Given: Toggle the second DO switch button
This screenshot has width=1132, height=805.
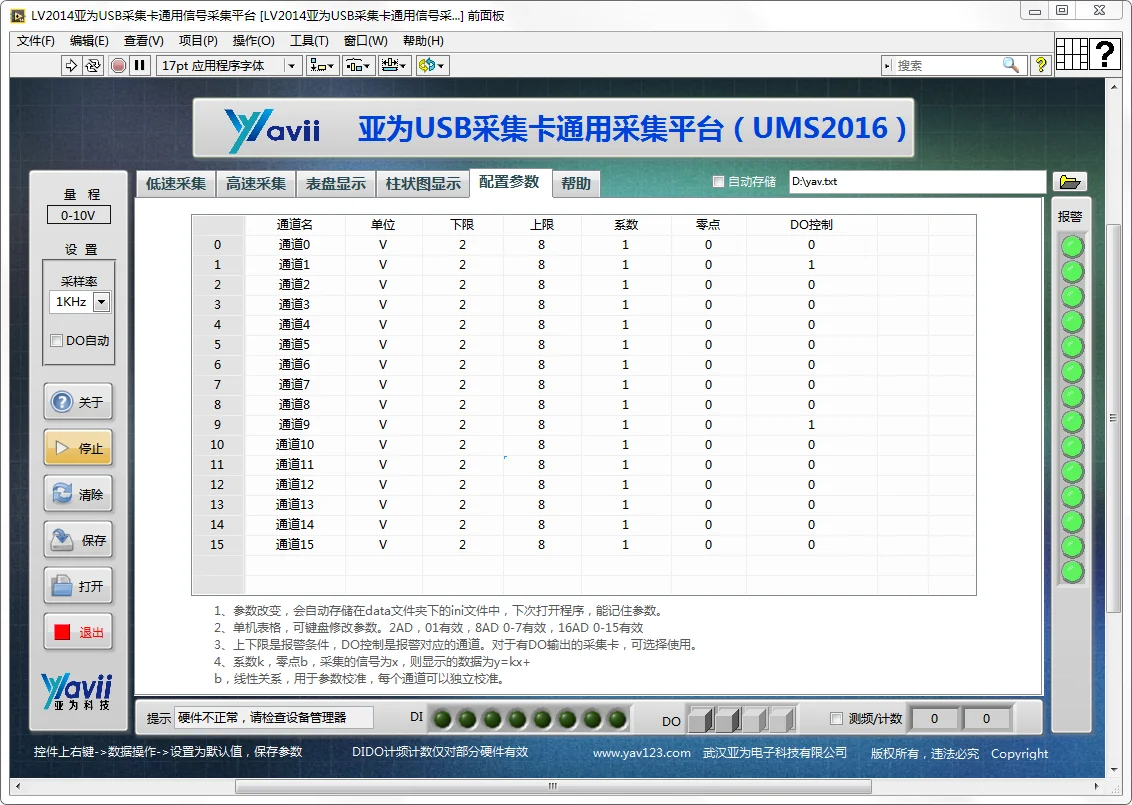Looking at the screenshot, I should (x=727, y=719).
